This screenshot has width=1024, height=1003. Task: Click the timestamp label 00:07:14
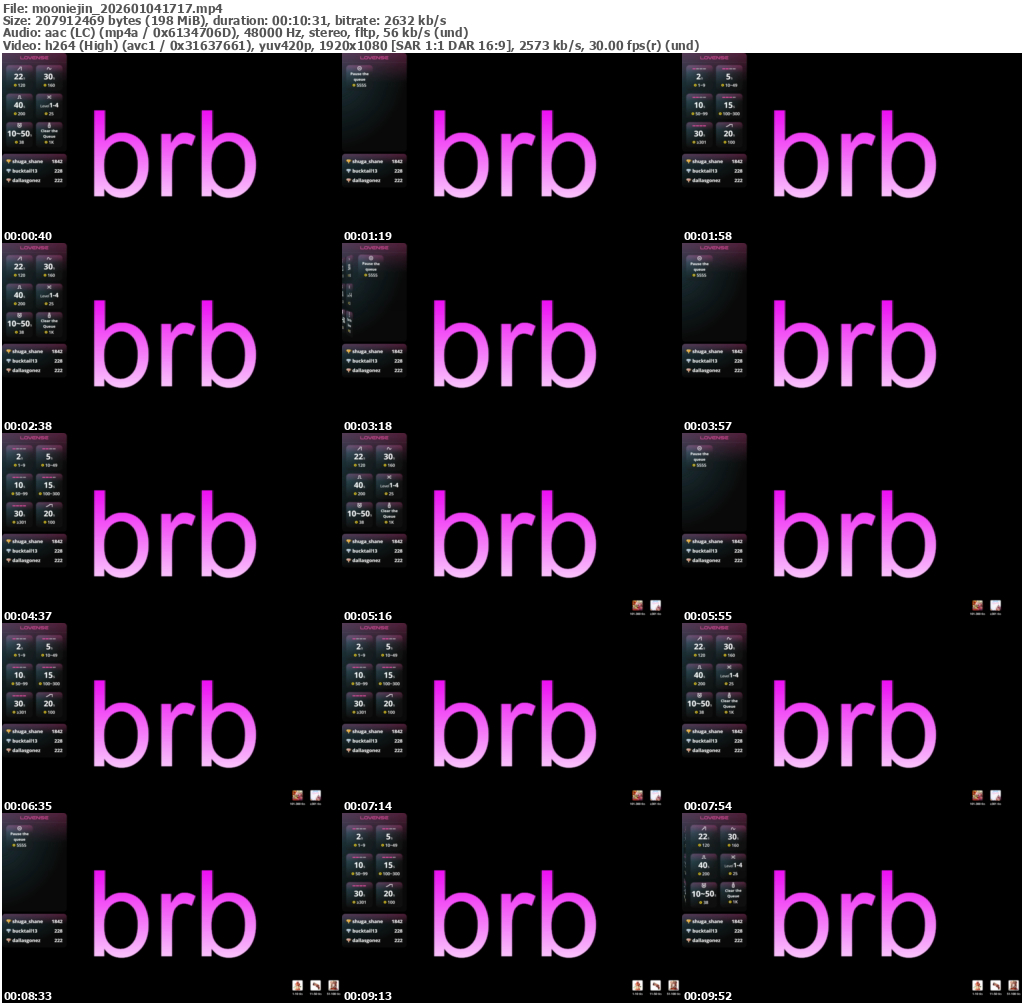point(368,806)
